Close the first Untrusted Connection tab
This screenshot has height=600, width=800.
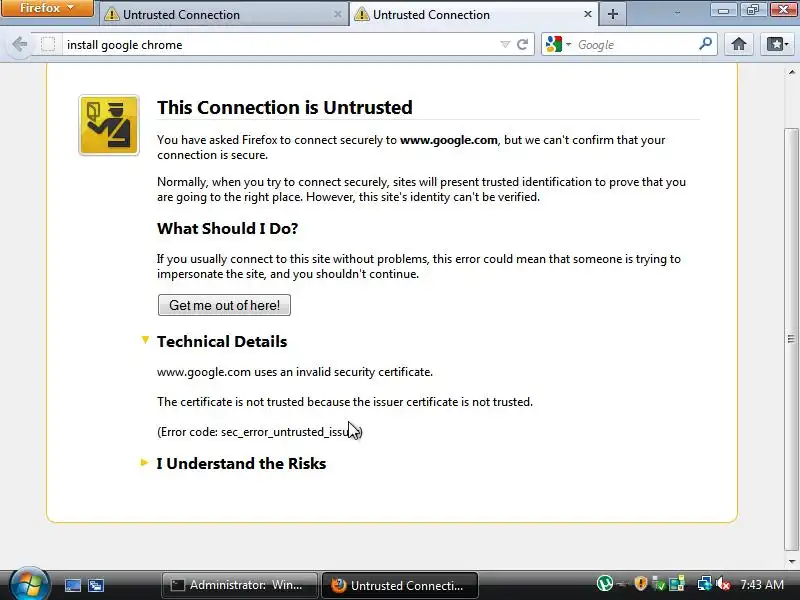point(337,14)
